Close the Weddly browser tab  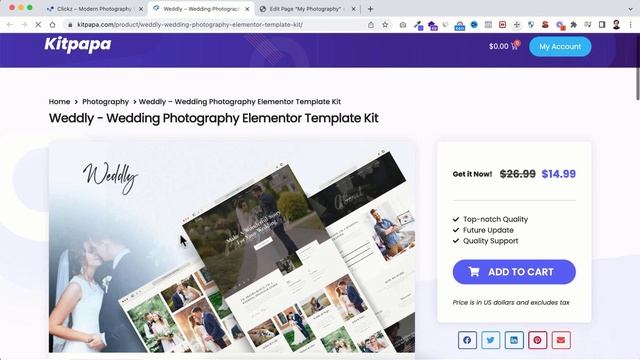point(247,9)
